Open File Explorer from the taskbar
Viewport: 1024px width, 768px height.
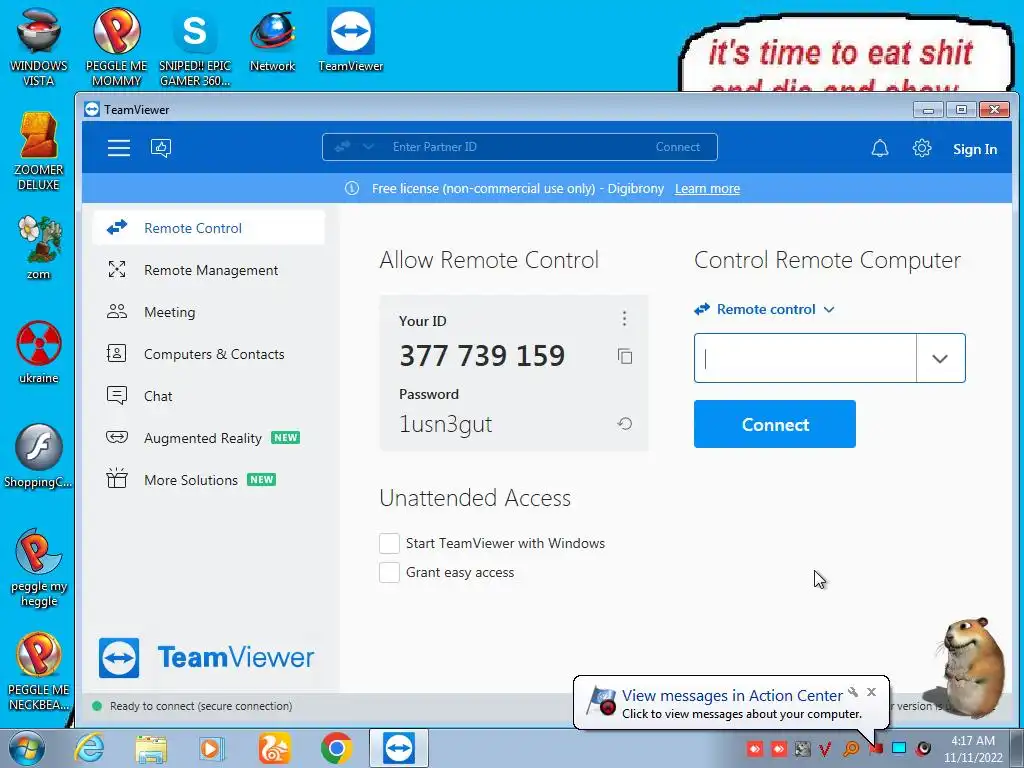(151, 748)
